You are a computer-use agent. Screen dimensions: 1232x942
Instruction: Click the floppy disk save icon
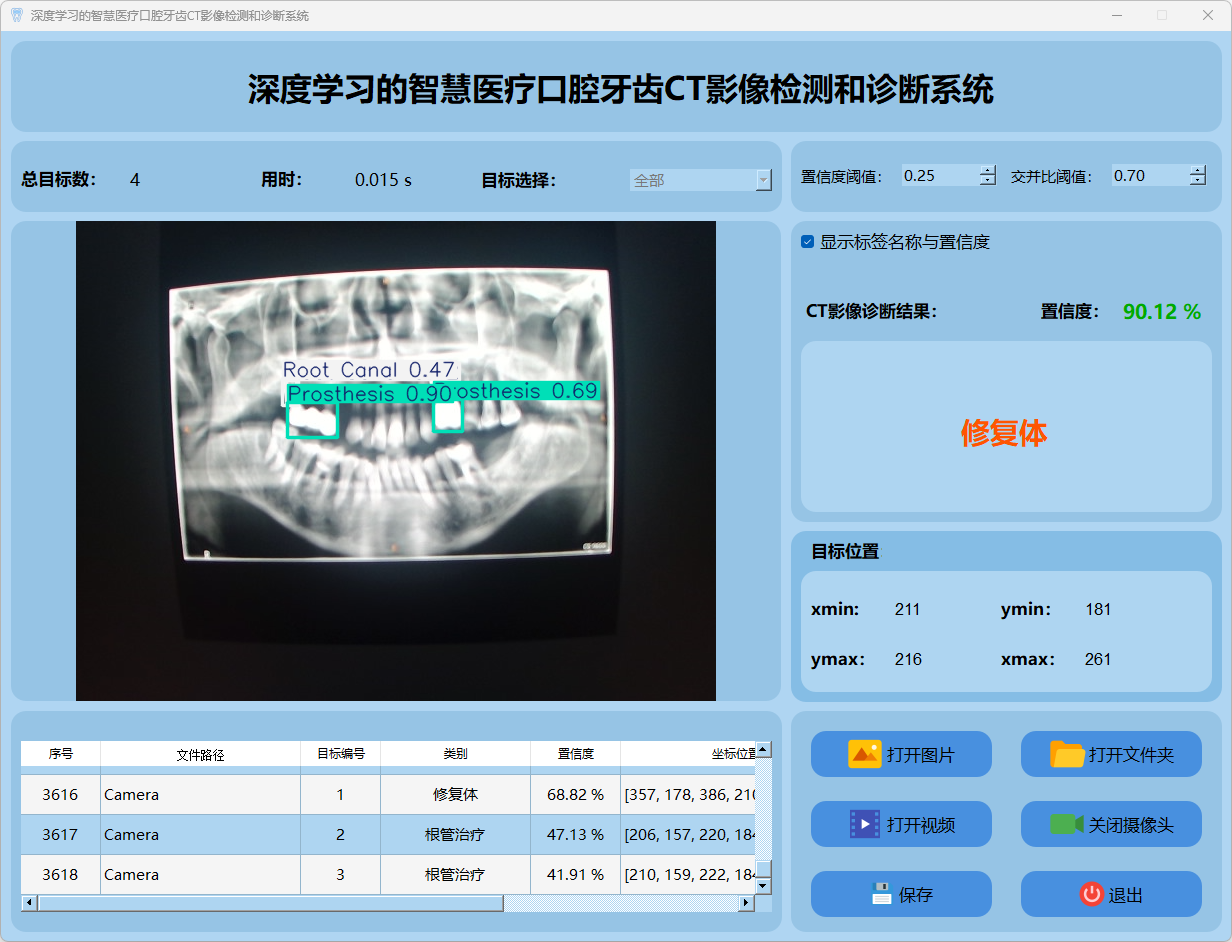[881, 894]
